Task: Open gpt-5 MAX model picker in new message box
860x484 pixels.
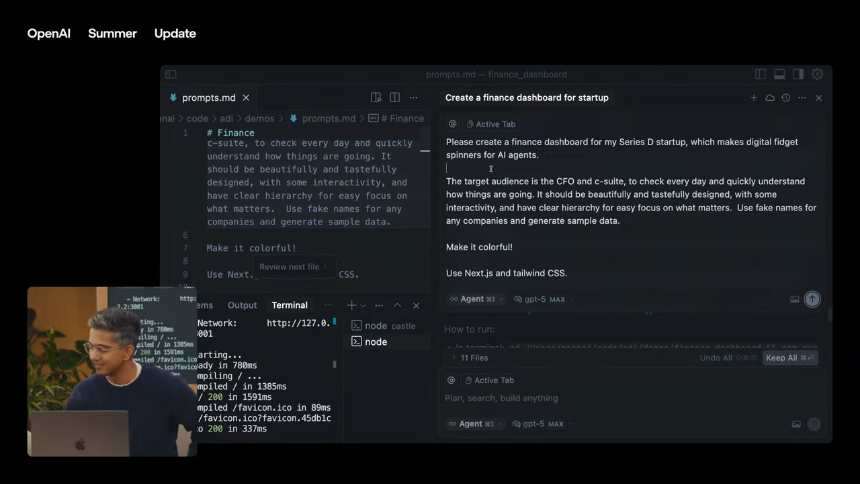Action: pyautogui.click(x=542, y=424)
